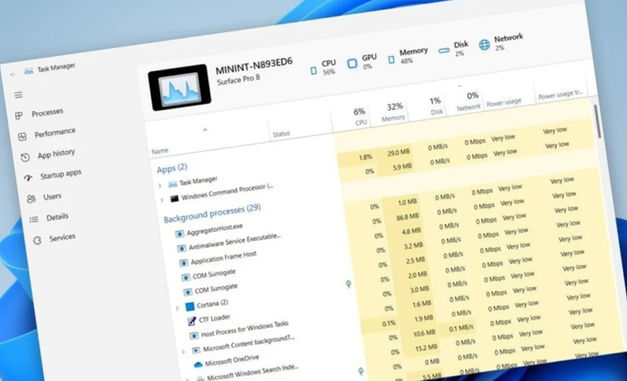Click the Network globe icon in header
Viewport: 627px width, 381px height.
tap(484, 45)
